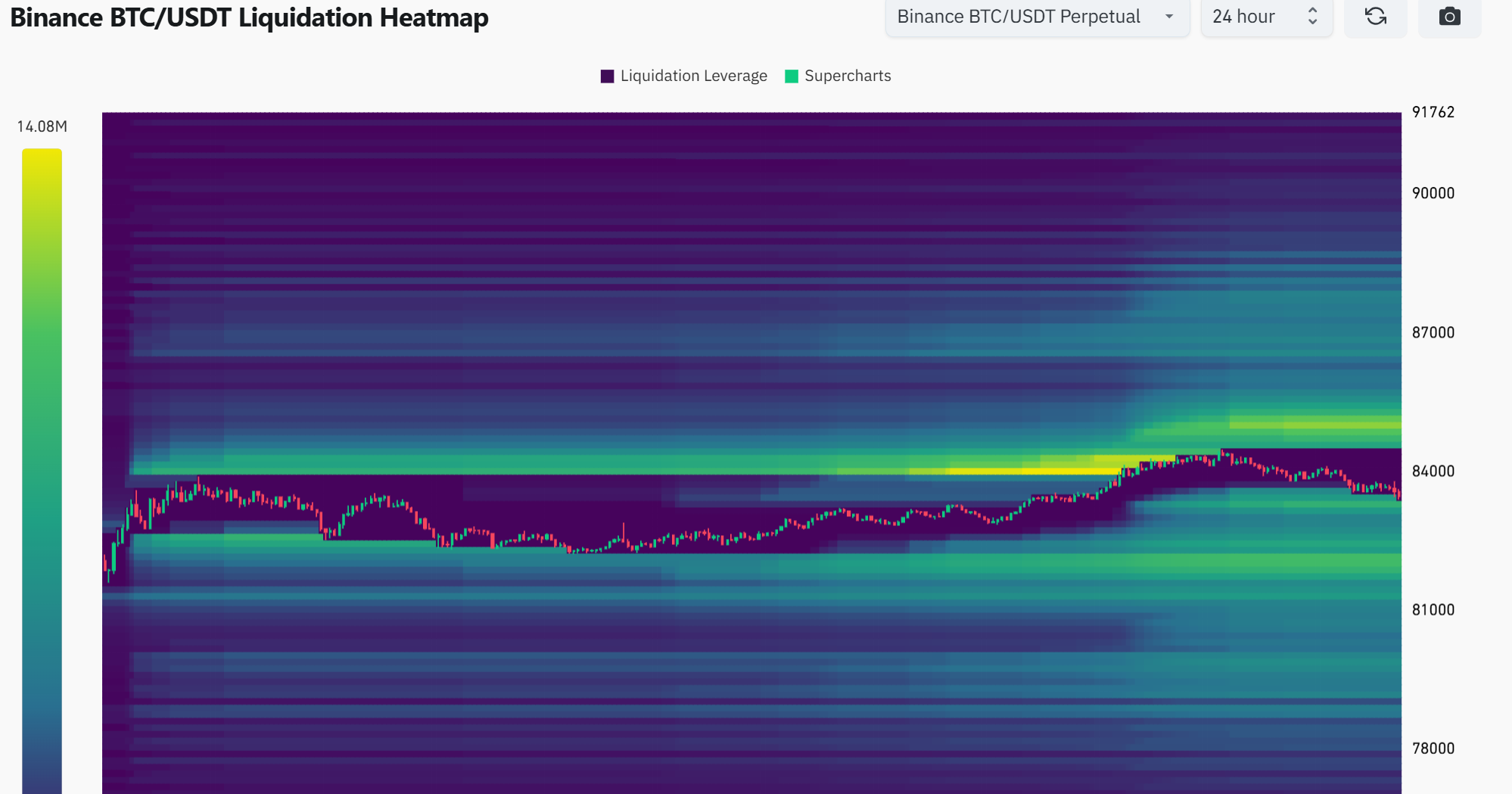Take a chart screenshot with camera icon
This screenshot has height=794, width=1512.
pos(1449,17)
